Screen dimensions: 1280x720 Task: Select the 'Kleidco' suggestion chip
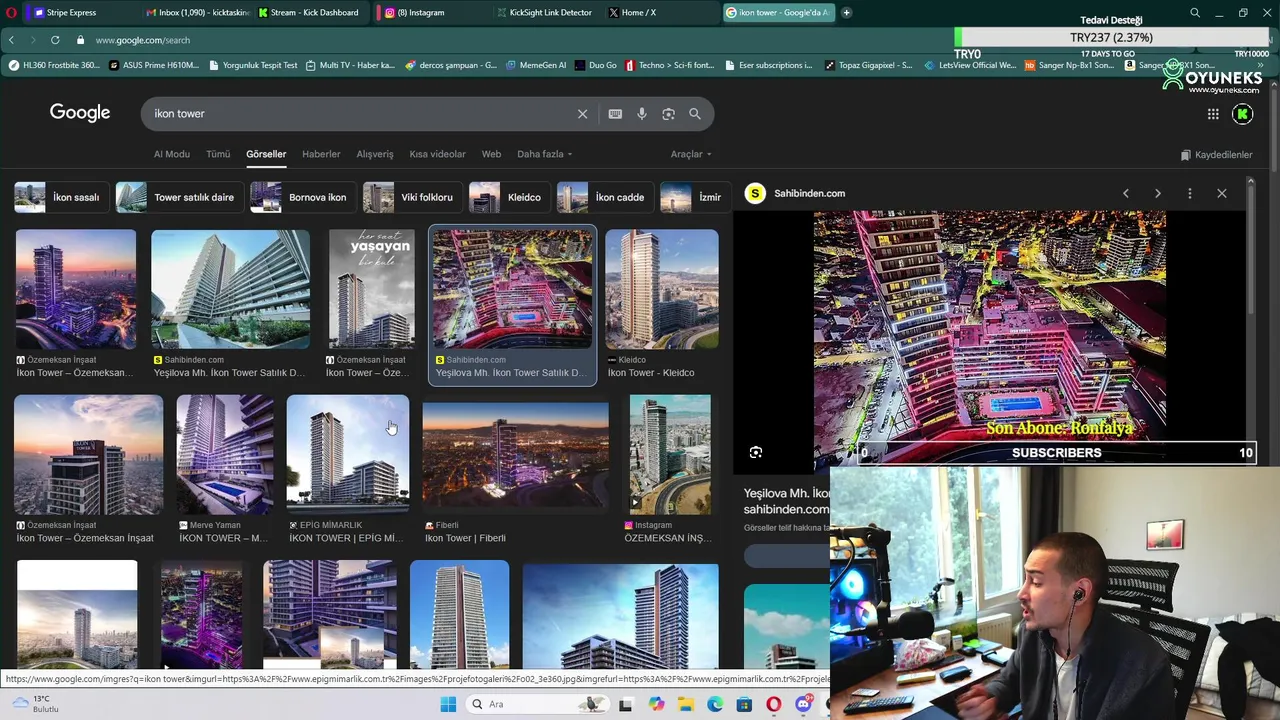[508, 197]
